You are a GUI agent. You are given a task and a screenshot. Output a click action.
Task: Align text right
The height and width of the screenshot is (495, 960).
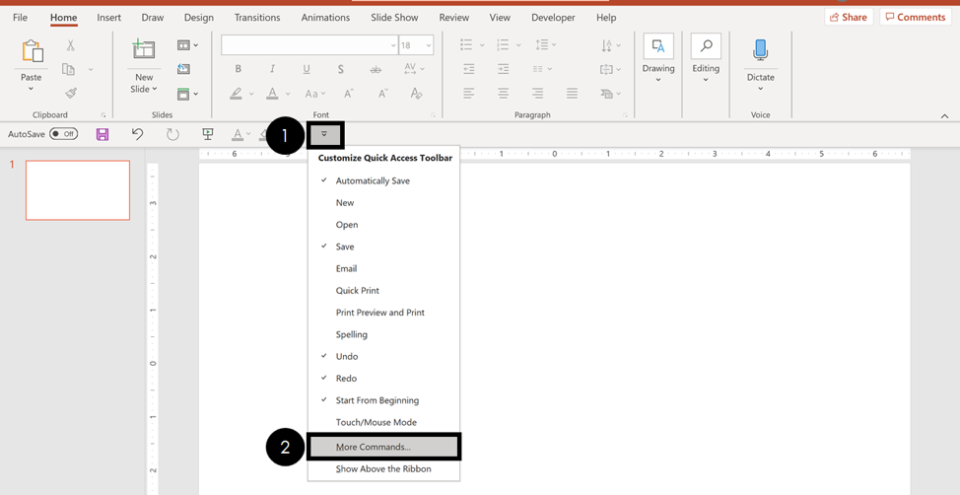click(x=538, y=93)
